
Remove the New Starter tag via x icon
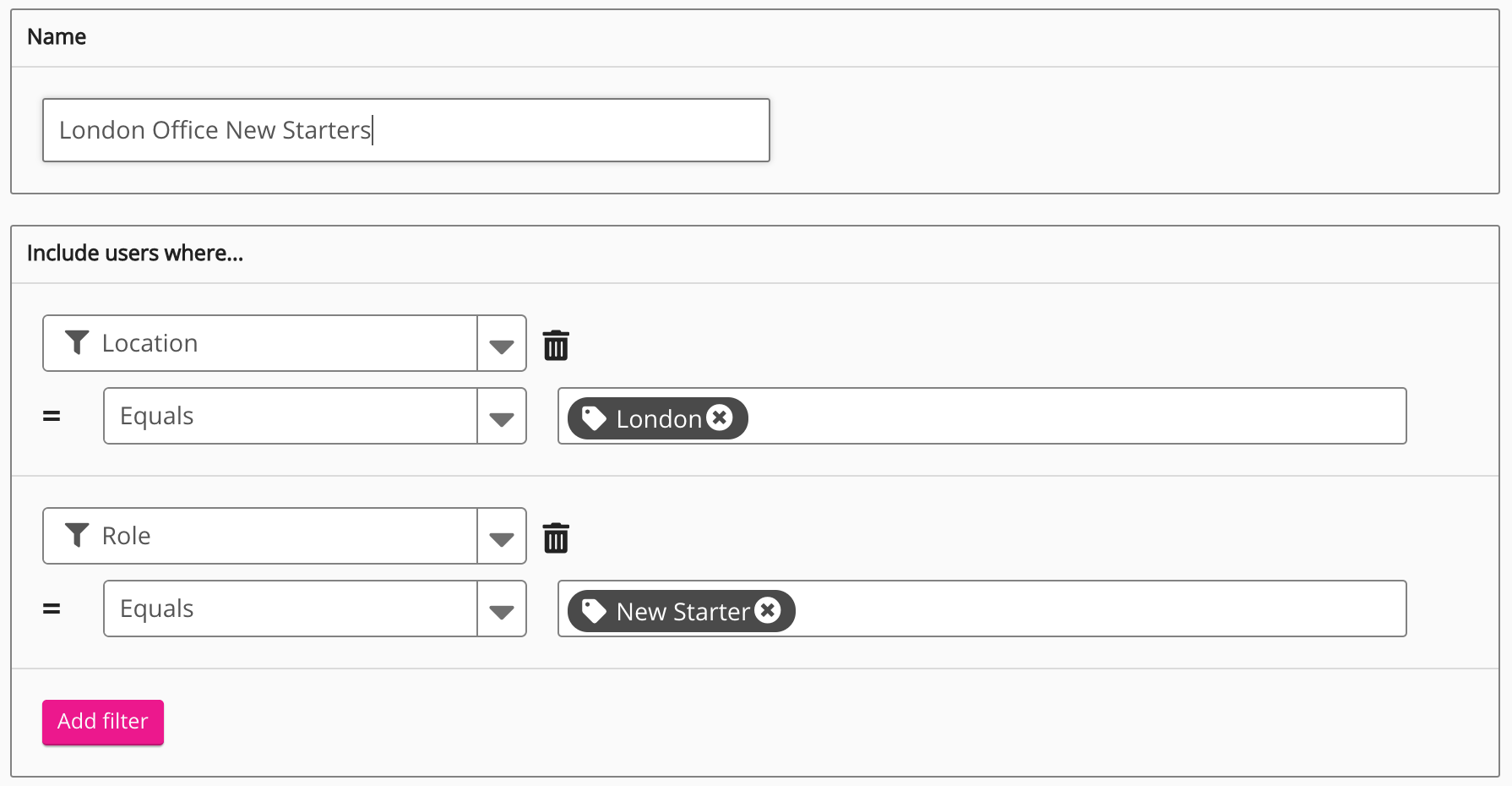pos(768,610)
